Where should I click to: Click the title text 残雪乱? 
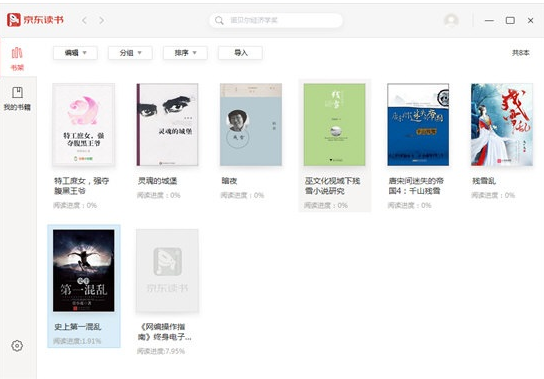[484, 181]
